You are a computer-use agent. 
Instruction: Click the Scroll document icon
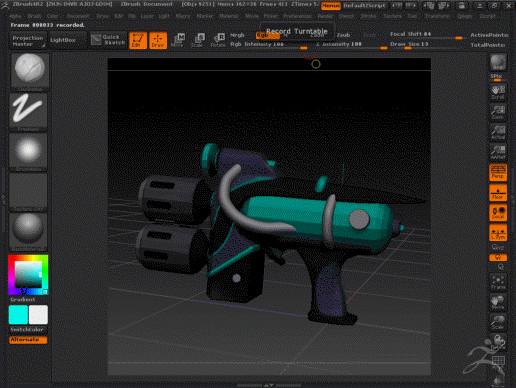pyautogui.click(x=498, y=92)
